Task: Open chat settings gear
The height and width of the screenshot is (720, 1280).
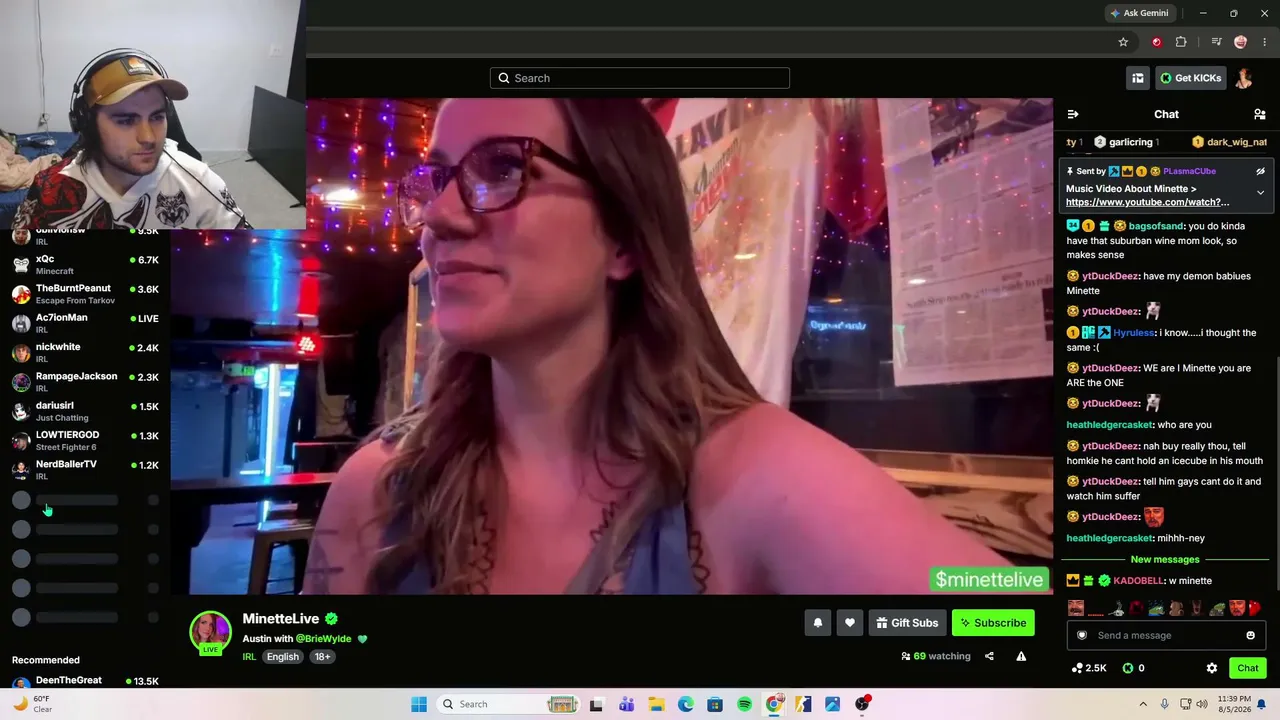Action: (x=1212, y=668)
